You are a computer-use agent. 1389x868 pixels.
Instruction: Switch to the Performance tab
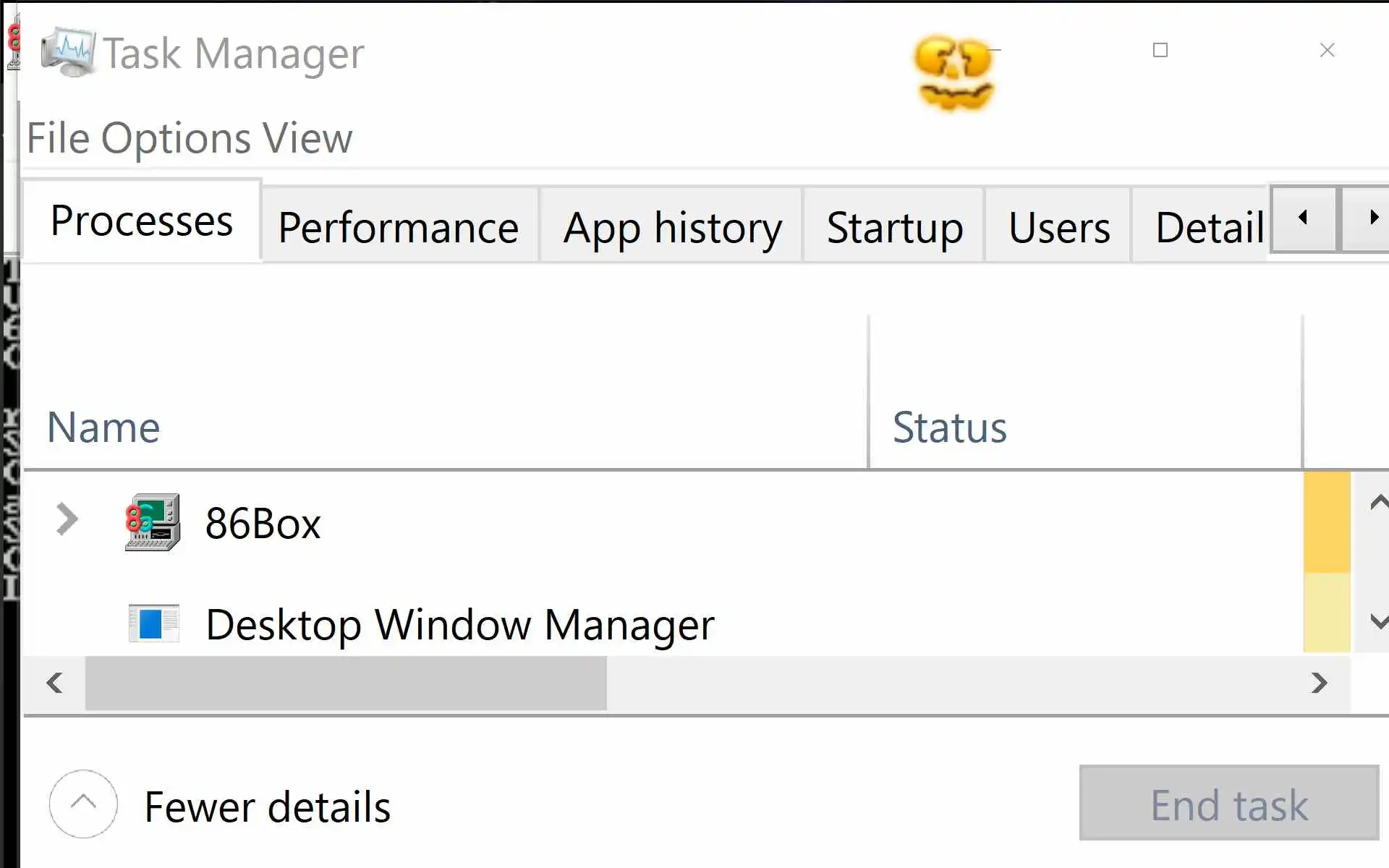pyautogui.click(x=399, y=227)
